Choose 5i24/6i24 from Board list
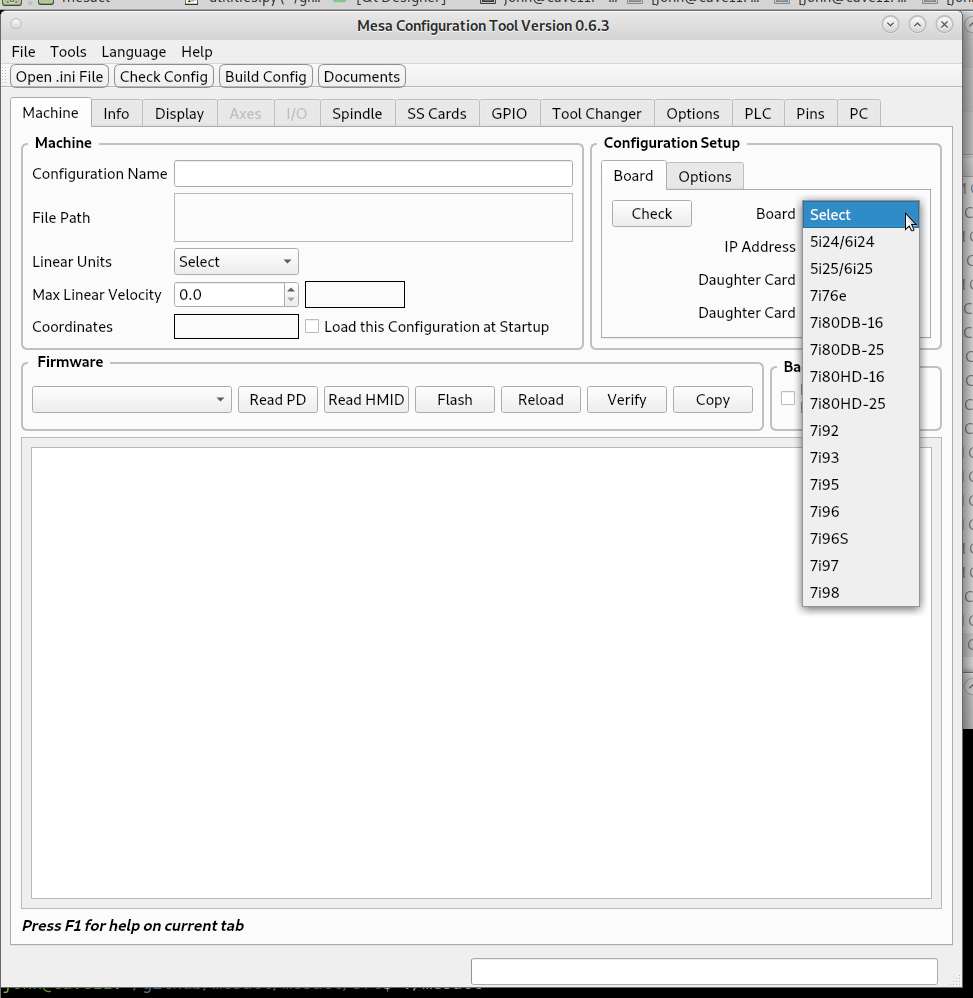The image size is (973, 998). click(860, 242)
